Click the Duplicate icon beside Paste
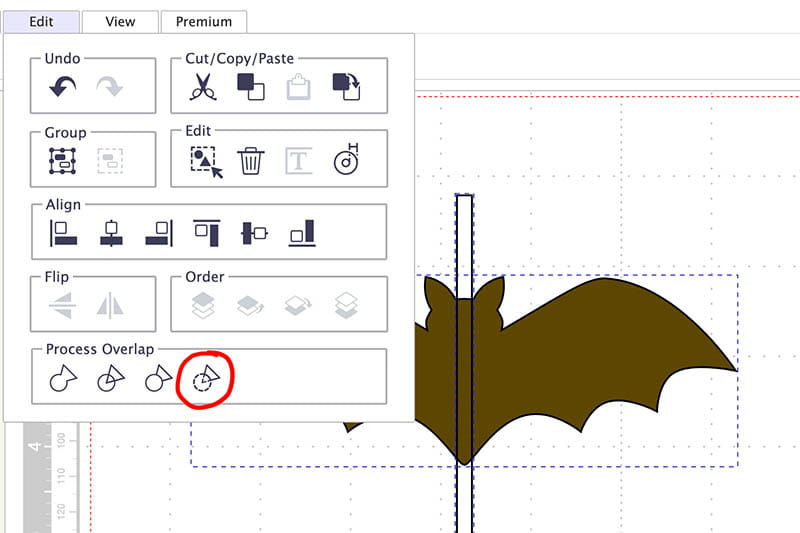 pyautogui.click(x=346, y=88)
